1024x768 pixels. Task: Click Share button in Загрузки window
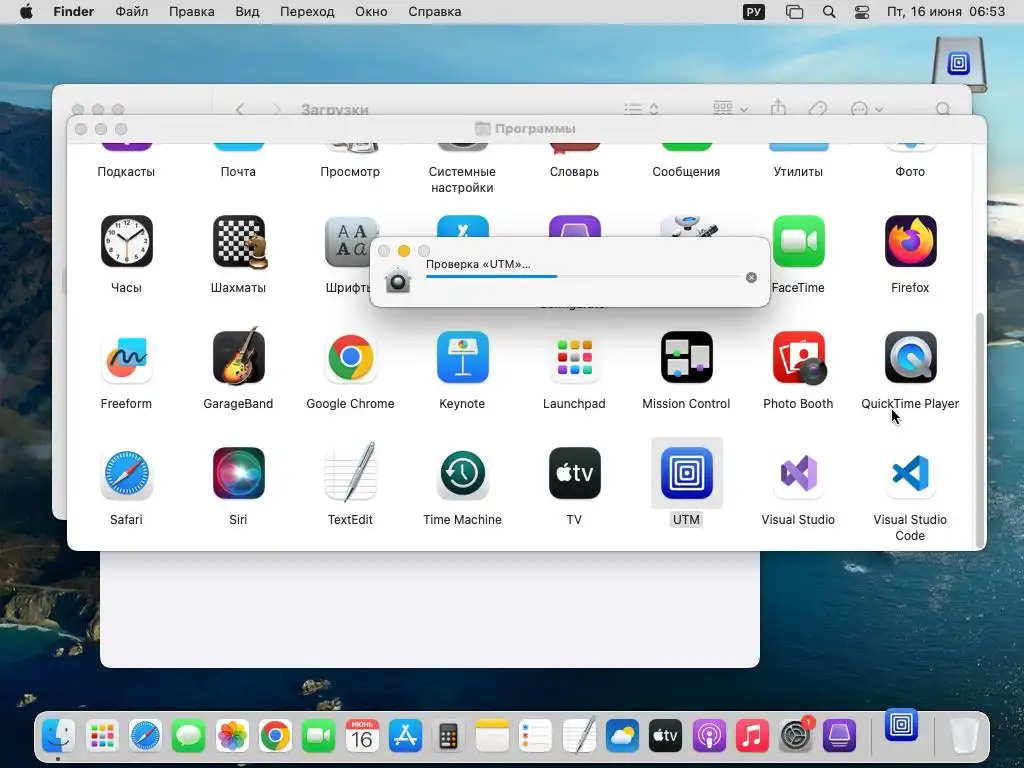coord(778,108)
